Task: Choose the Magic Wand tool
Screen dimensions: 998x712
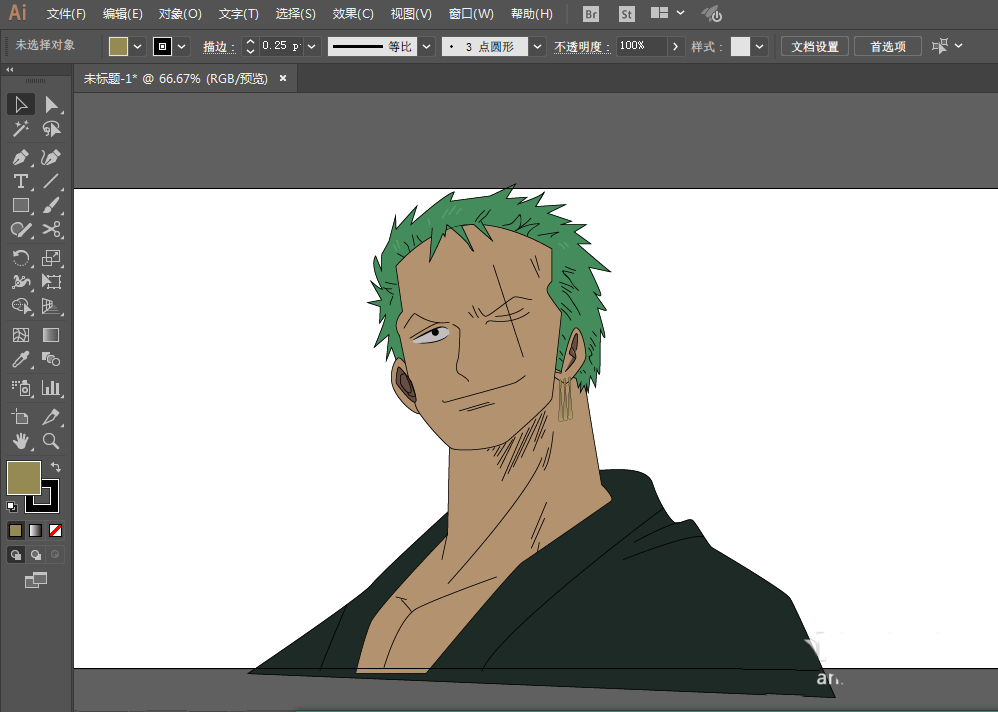Action: 20,129
